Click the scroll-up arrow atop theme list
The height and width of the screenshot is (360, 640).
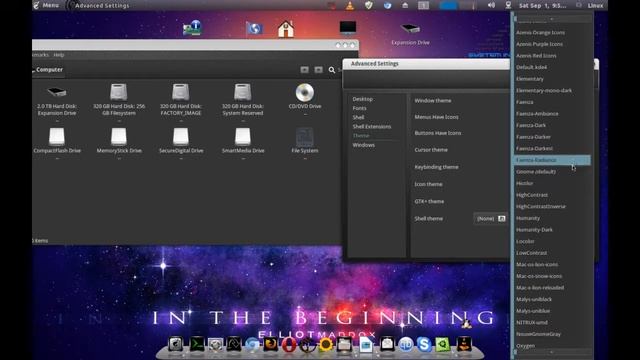pyautogui.click(x=552, y=19)
